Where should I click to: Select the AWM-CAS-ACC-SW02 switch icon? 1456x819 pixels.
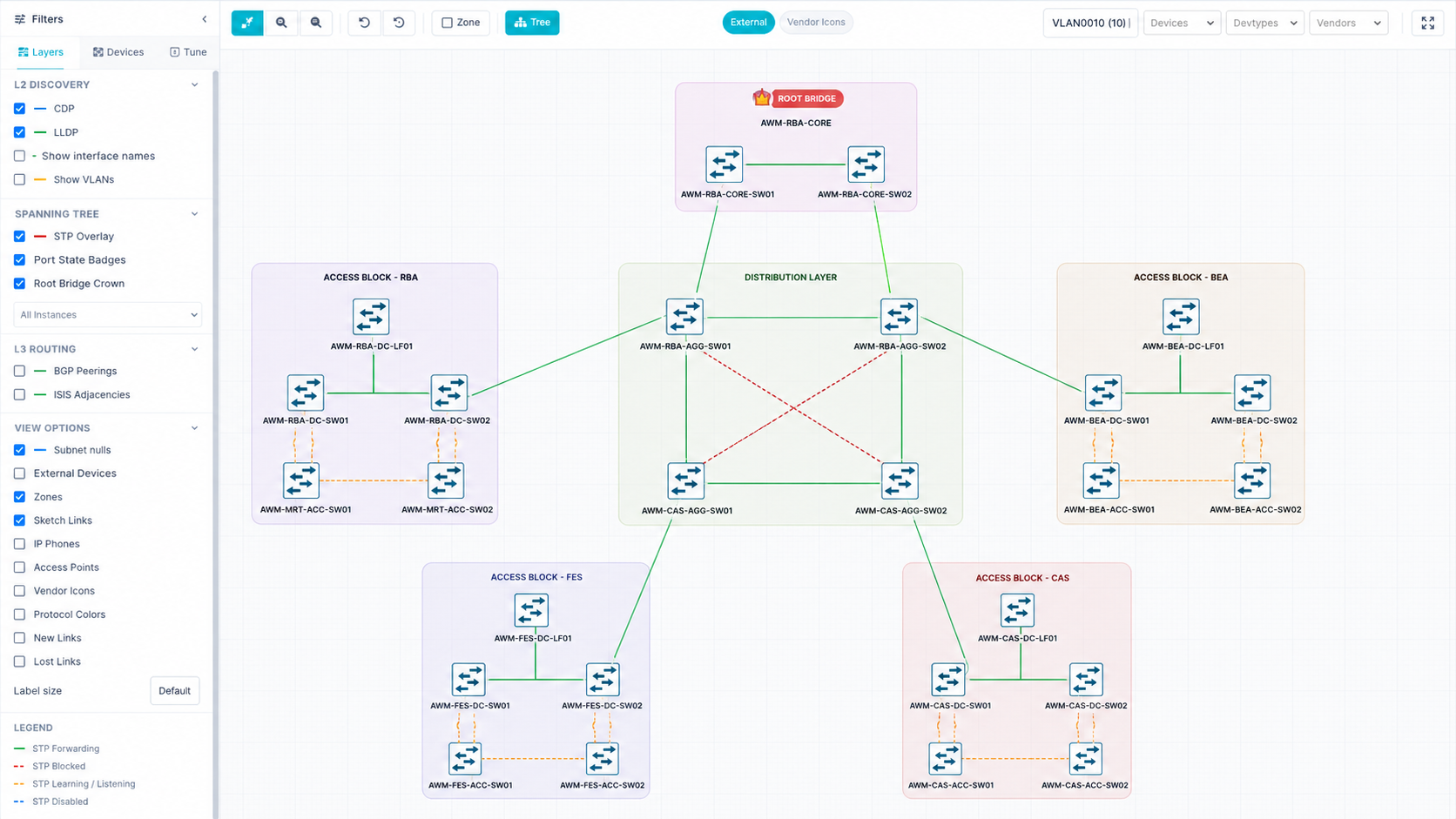1086,759
